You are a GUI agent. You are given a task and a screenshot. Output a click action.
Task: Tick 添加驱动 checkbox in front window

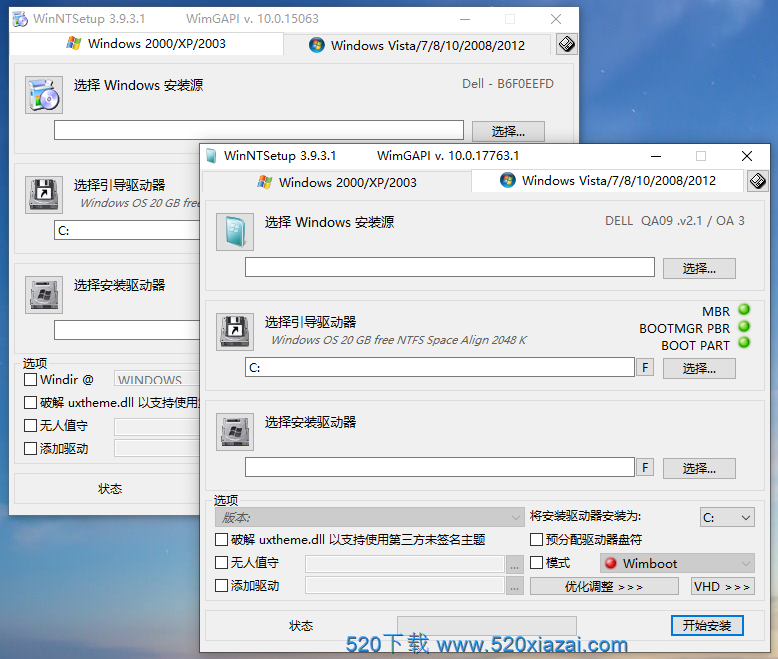coord(221,586)
